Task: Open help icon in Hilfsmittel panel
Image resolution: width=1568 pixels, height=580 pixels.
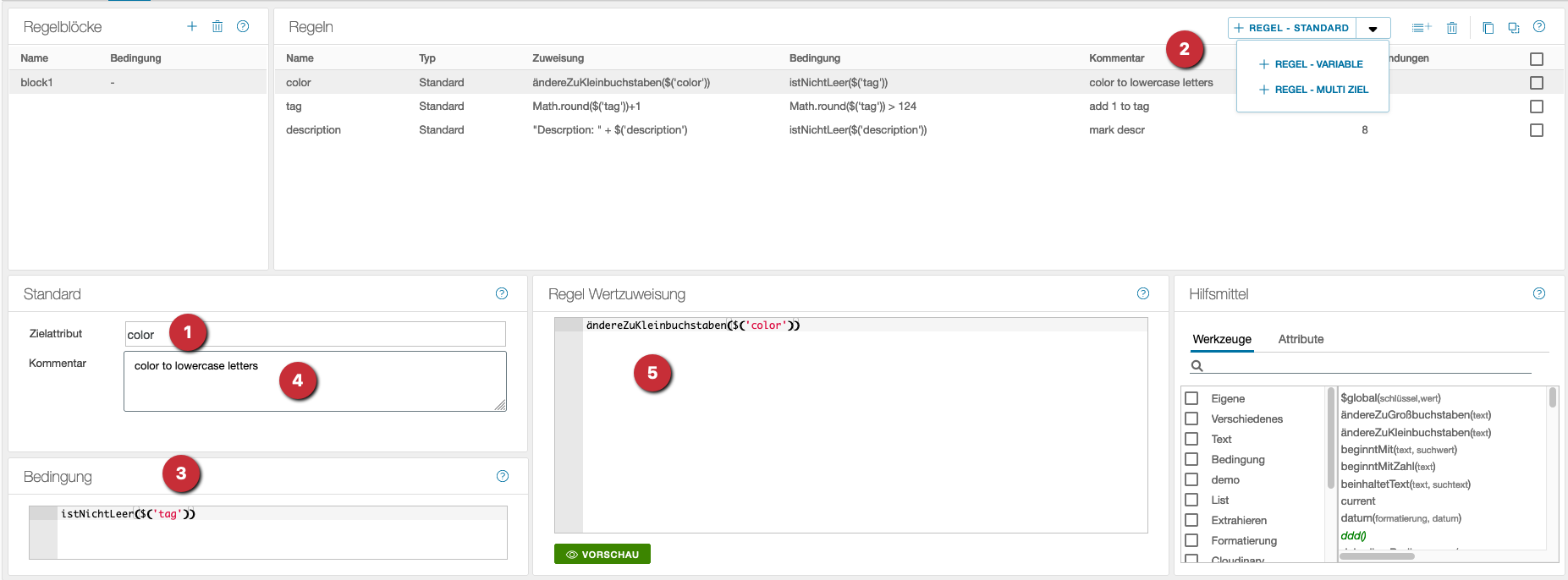Action: point(1539,293)
